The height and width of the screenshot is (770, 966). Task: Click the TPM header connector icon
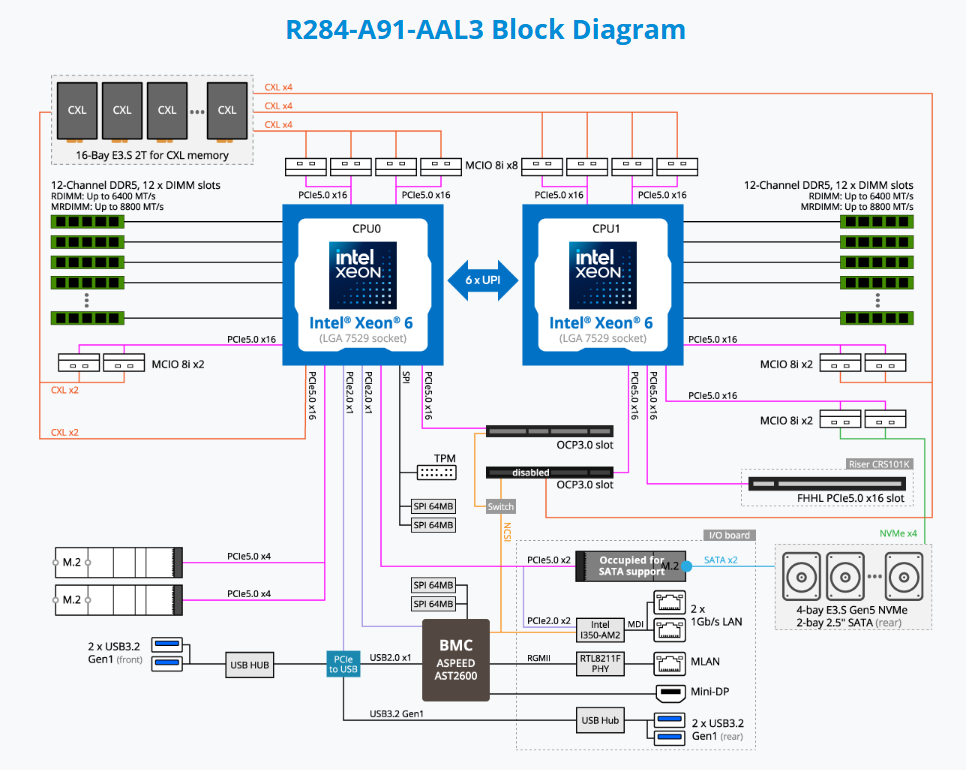(436, 473)
